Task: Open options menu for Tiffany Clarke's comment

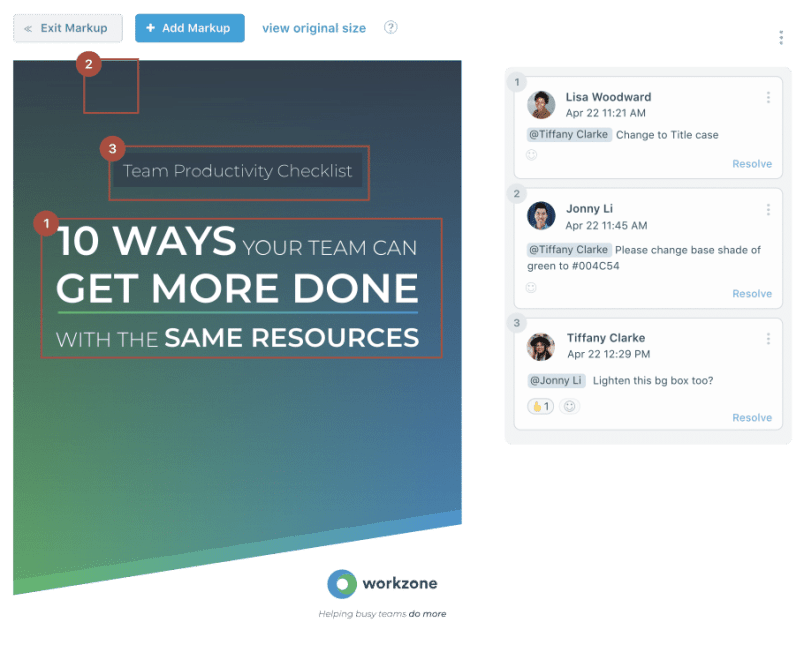Action: coord(768,339)
